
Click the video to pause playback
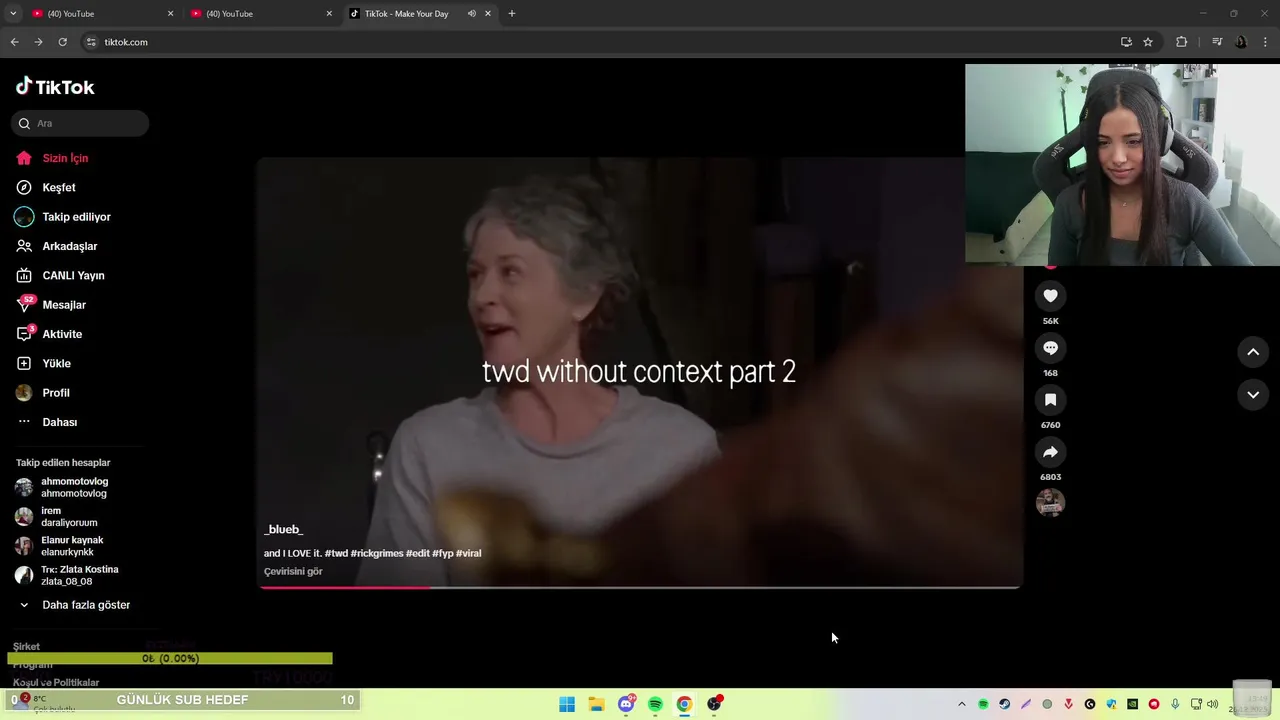coord(640,372)
